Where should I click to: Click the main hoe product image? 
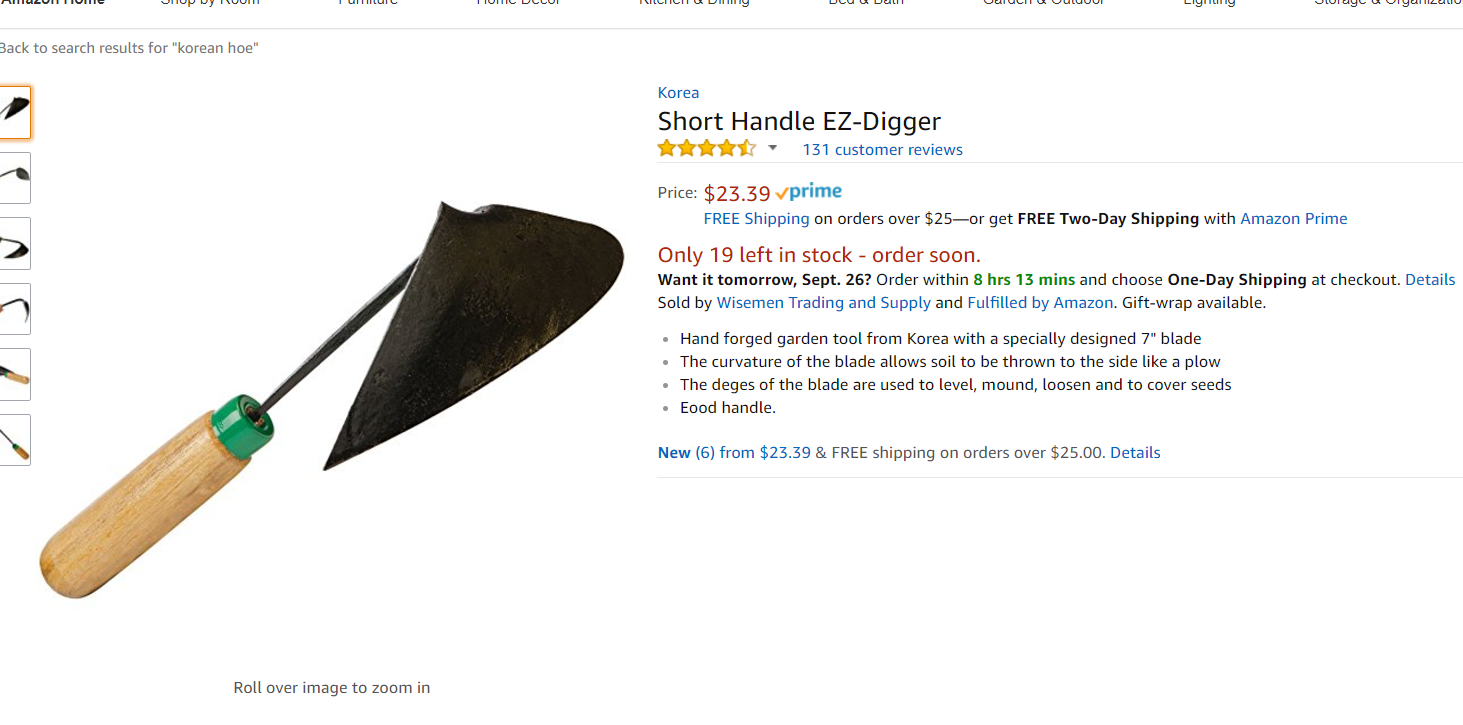click(331, 400)
